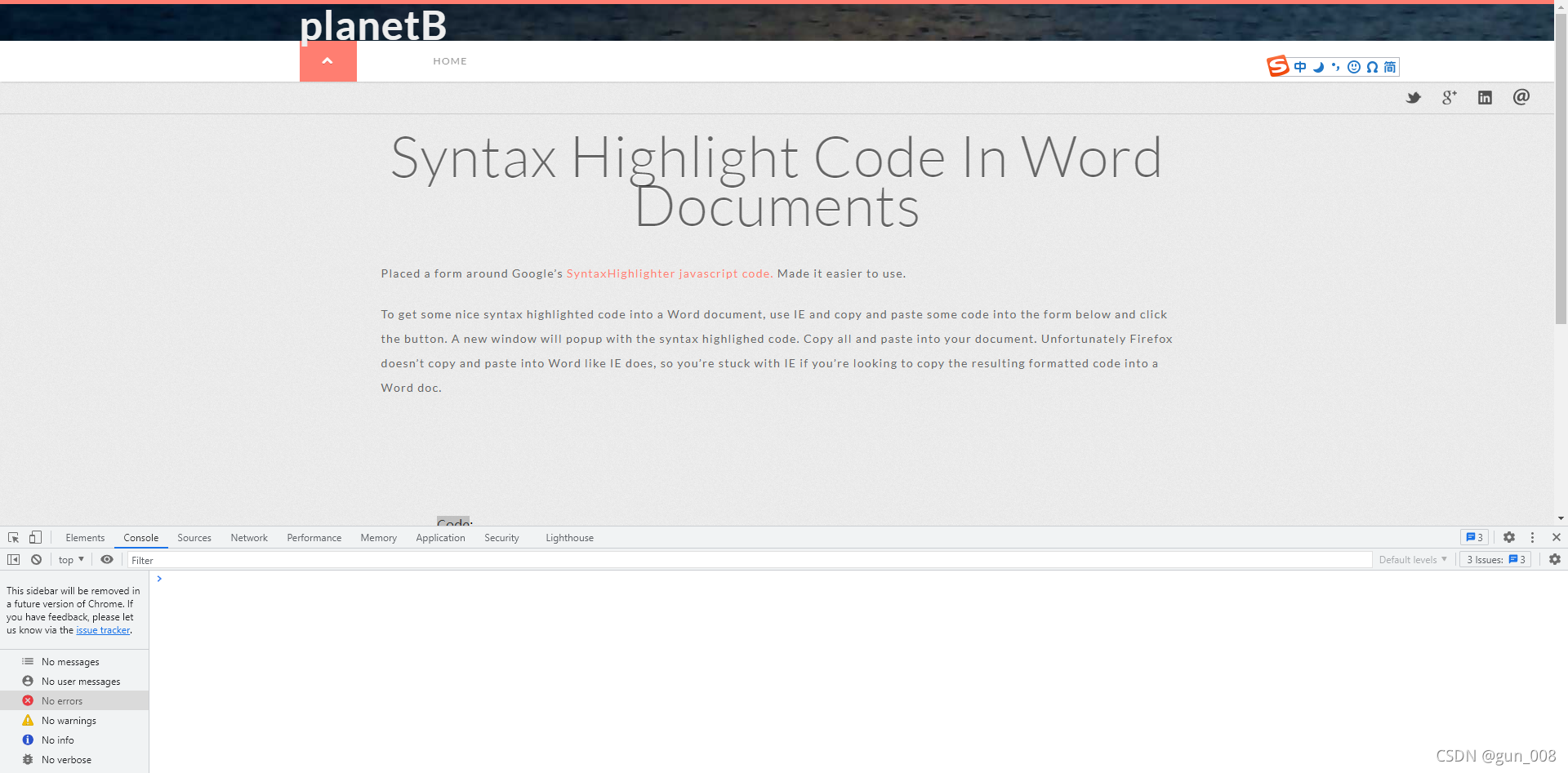1568x773 pixels.
Task: Switch to the Elements tab in DevTools
Action: point(85,537)
